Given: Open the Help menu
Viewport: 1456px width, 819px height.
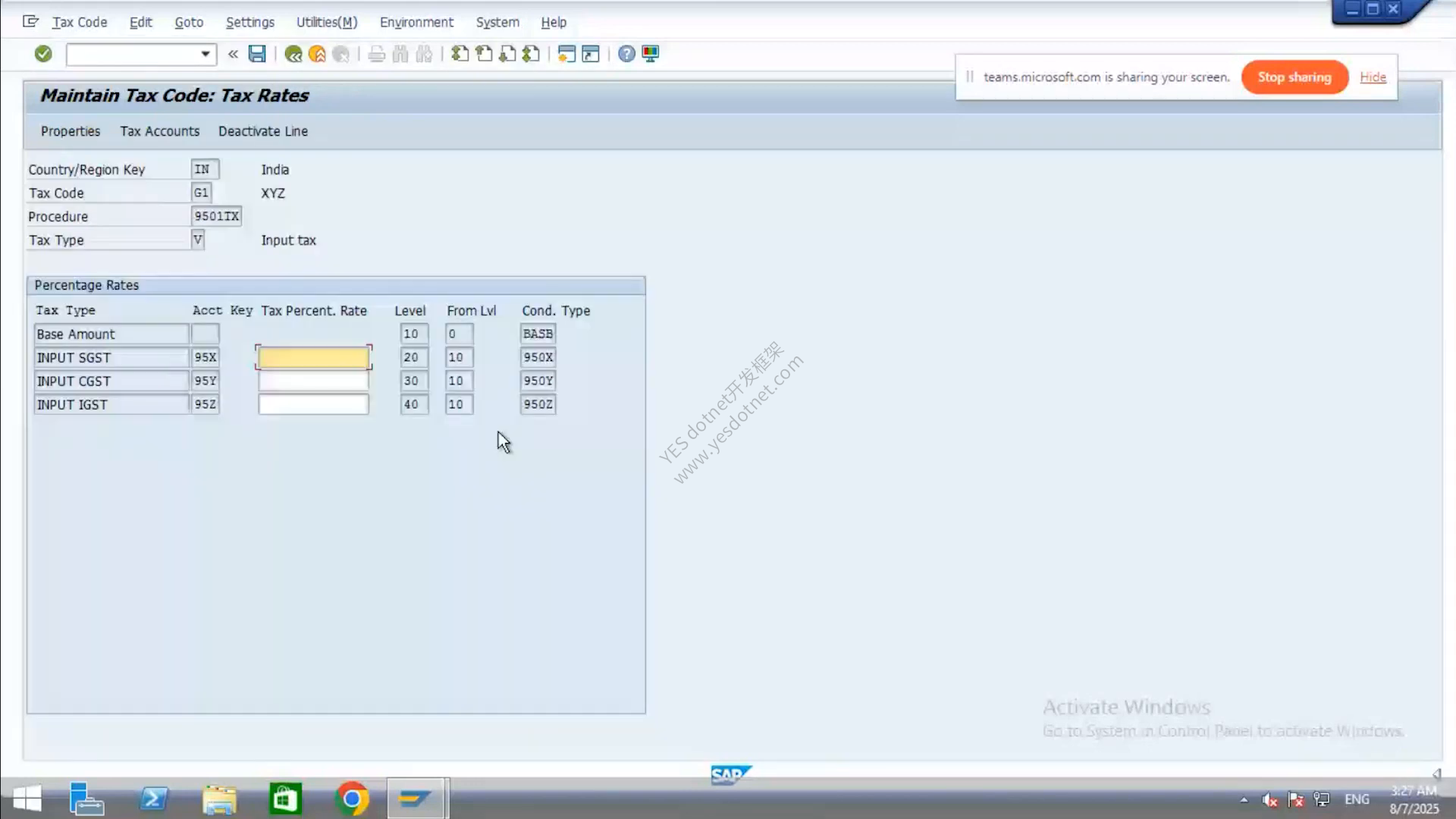Looking at the screenshot, I should tap(554, 23).
